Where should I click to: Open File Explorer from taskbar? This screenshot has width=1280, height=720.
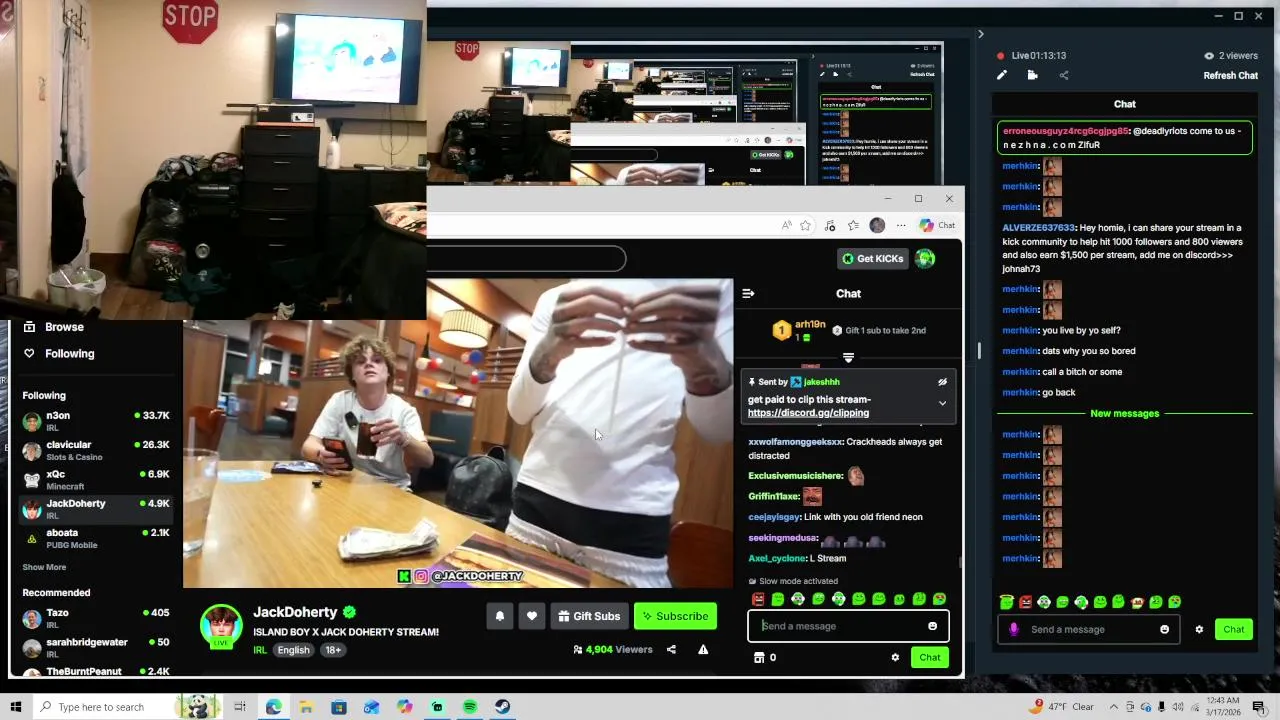click(x=306, y=707)
